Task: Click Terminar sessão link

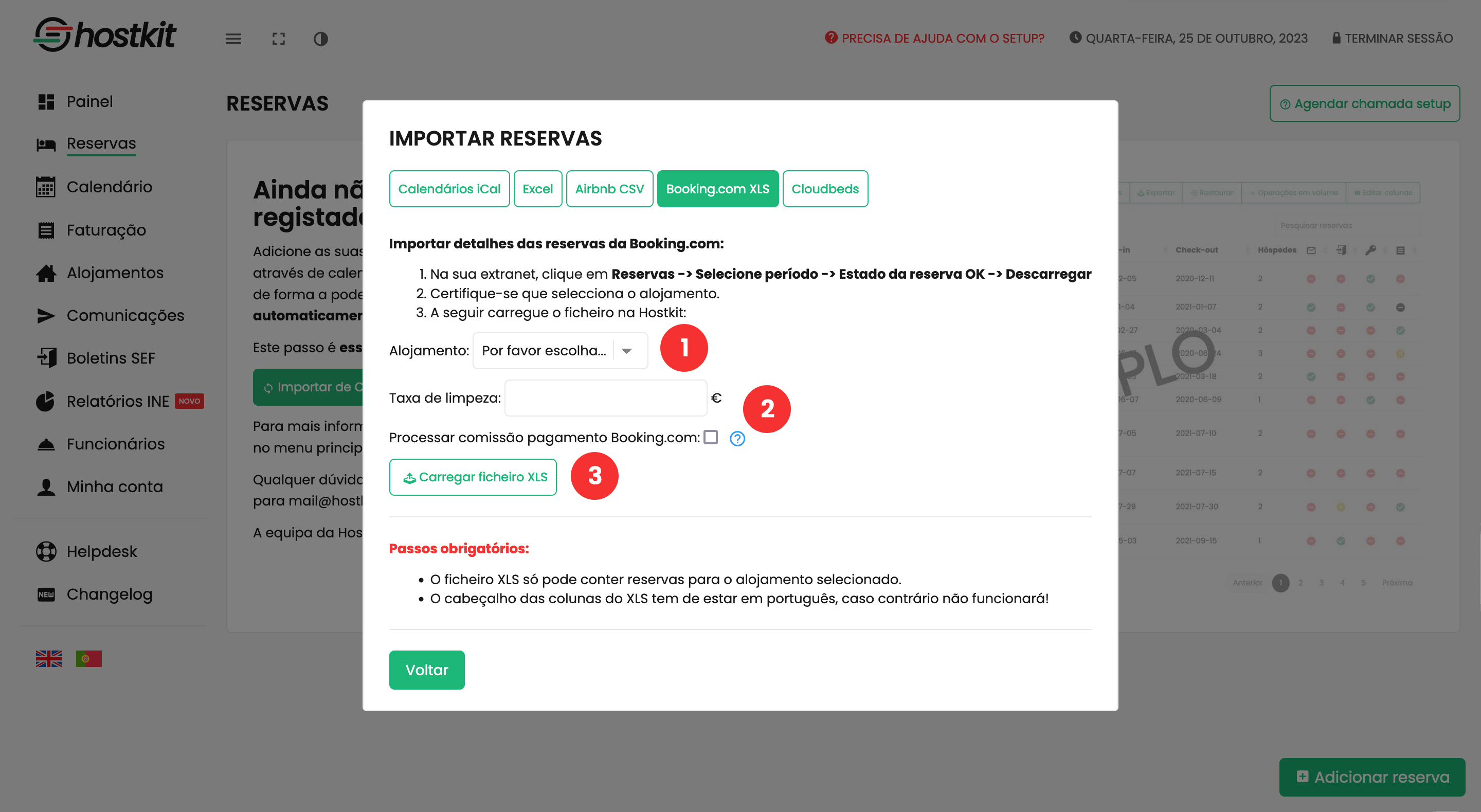Action: [x=1392, y=39]
